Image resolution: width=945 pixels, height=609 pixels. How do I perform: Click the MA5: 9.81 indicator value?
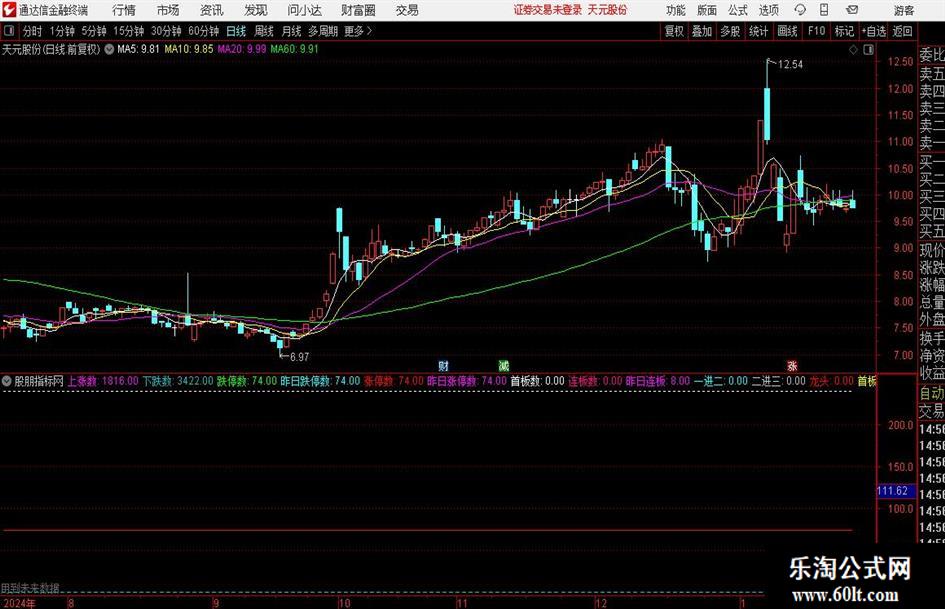pyautogui.click(x=138, y=49)
